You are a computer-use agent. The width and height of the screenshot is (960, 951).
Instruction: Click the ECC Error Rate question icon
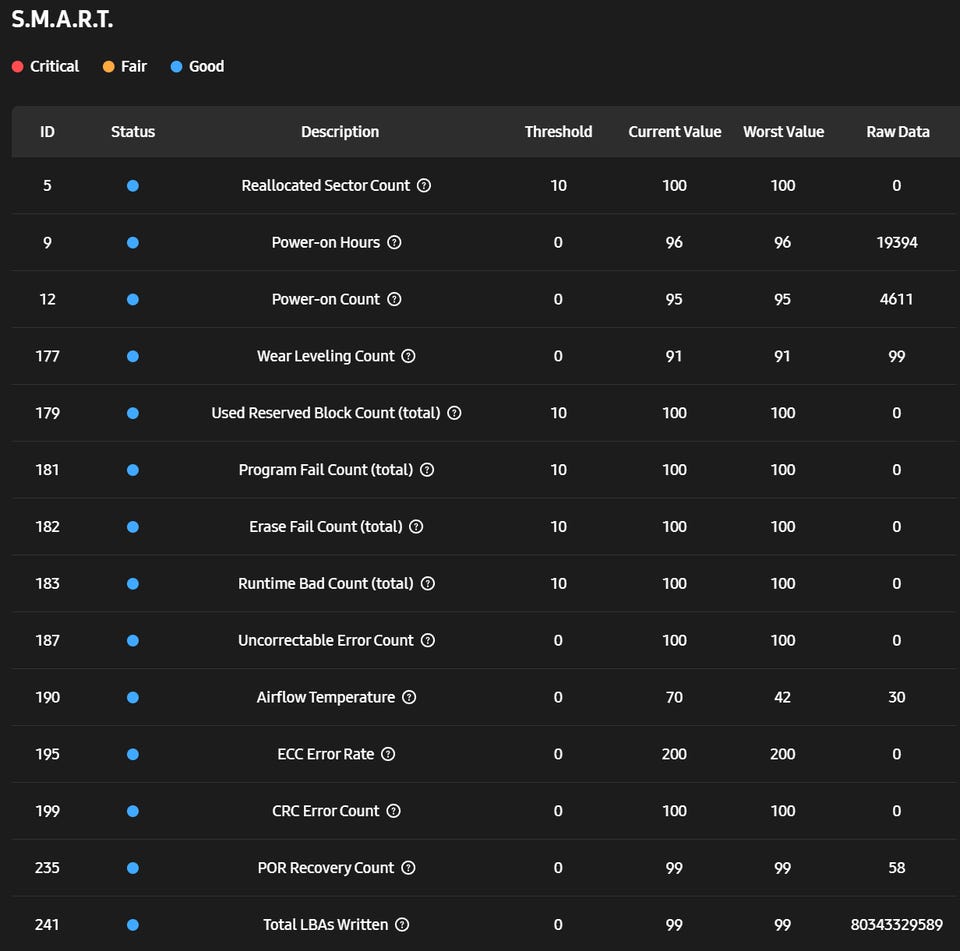[388, 754]
